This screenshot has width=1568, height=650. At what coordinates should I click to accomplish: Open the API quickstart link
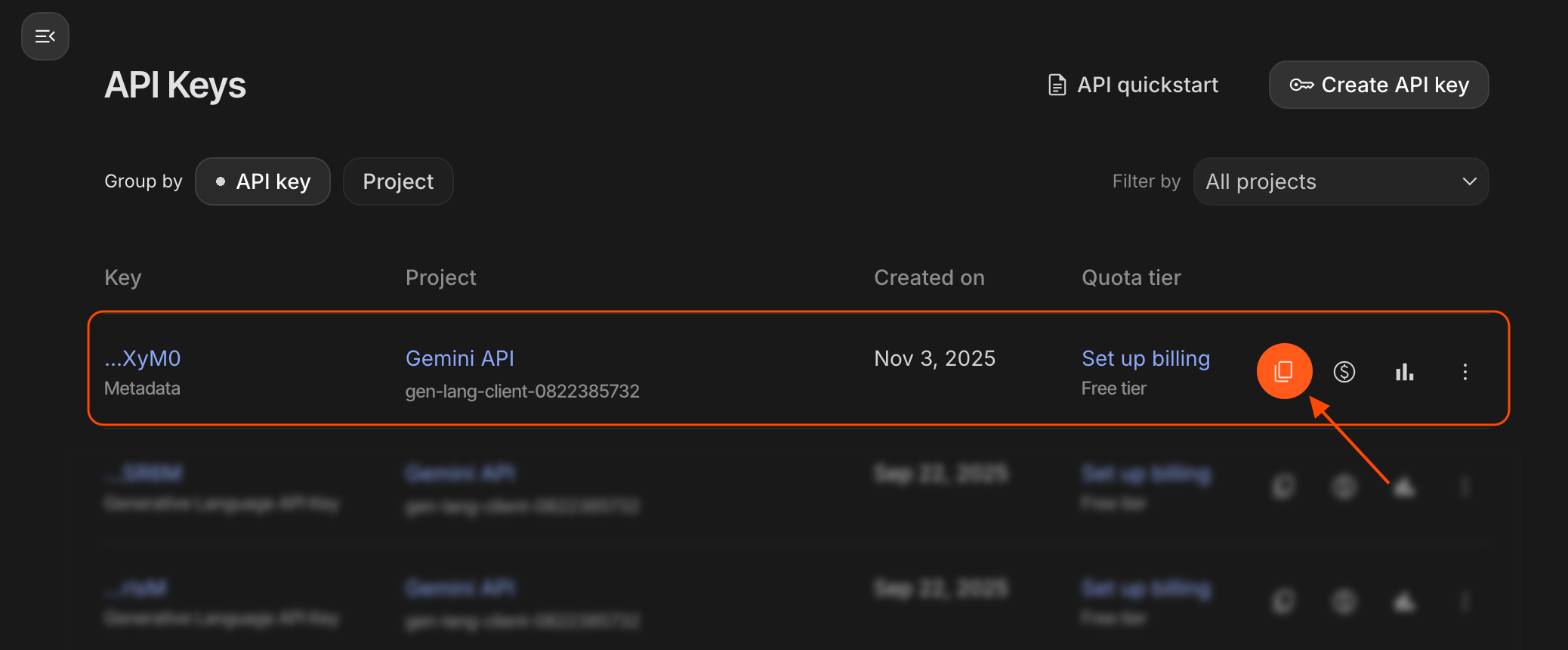[1134, 85]
